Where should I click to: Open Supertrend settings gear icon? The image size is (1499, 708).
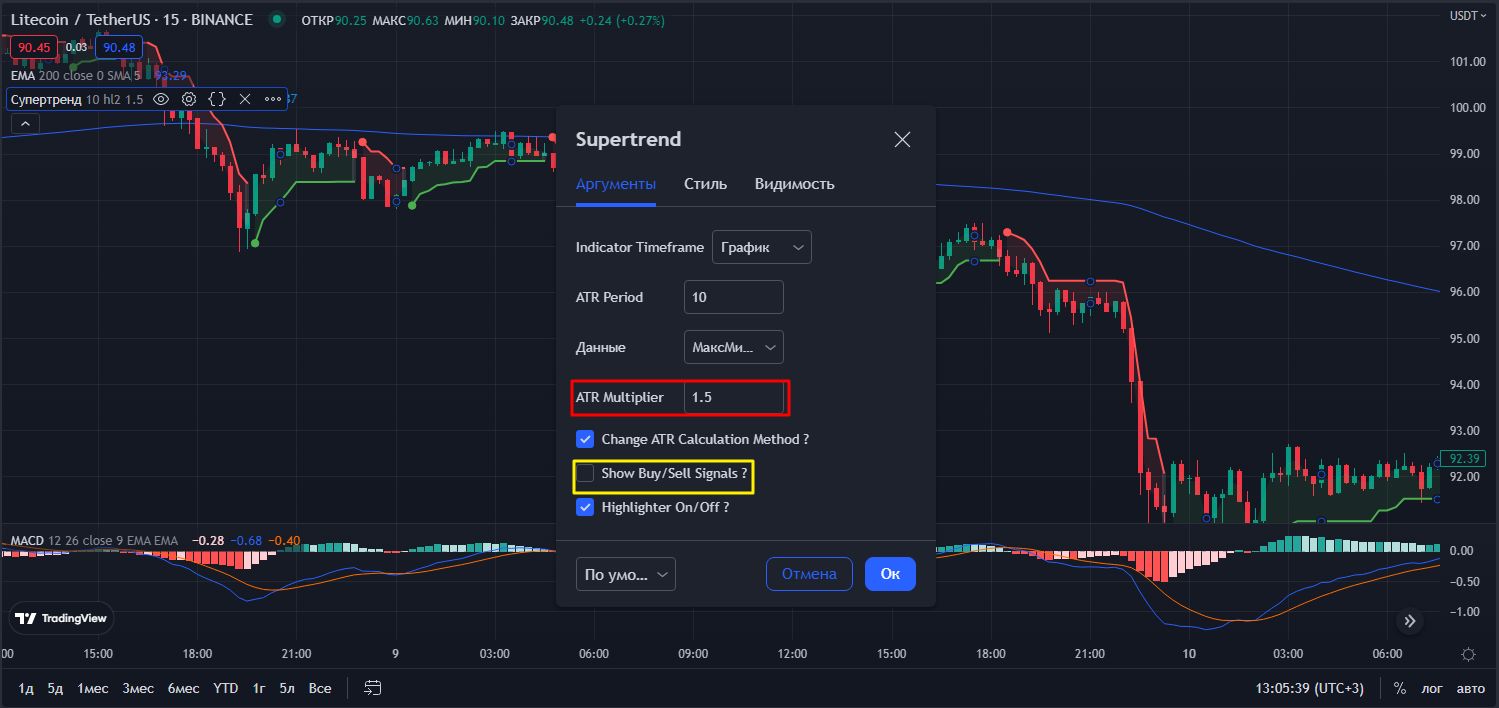(189, 99)
